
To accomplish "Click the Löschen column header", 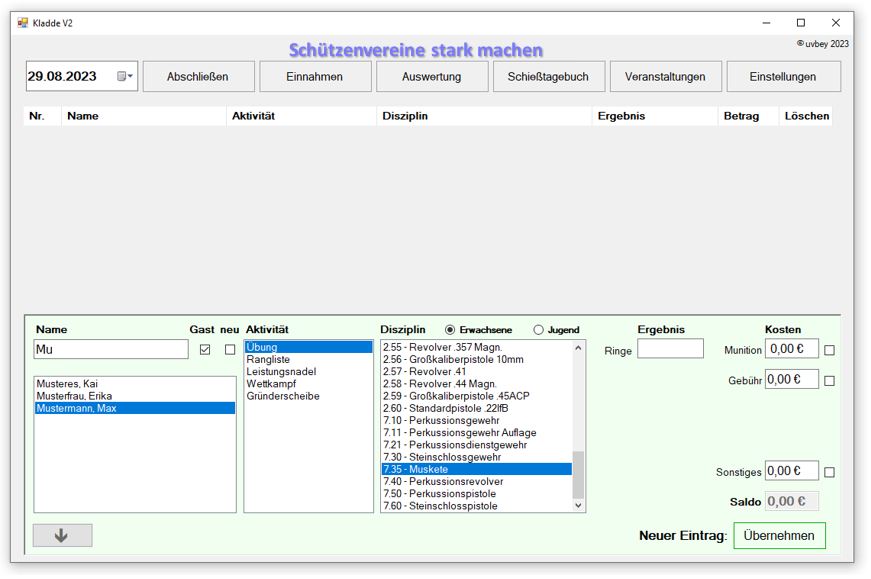I will coord(807,116).
